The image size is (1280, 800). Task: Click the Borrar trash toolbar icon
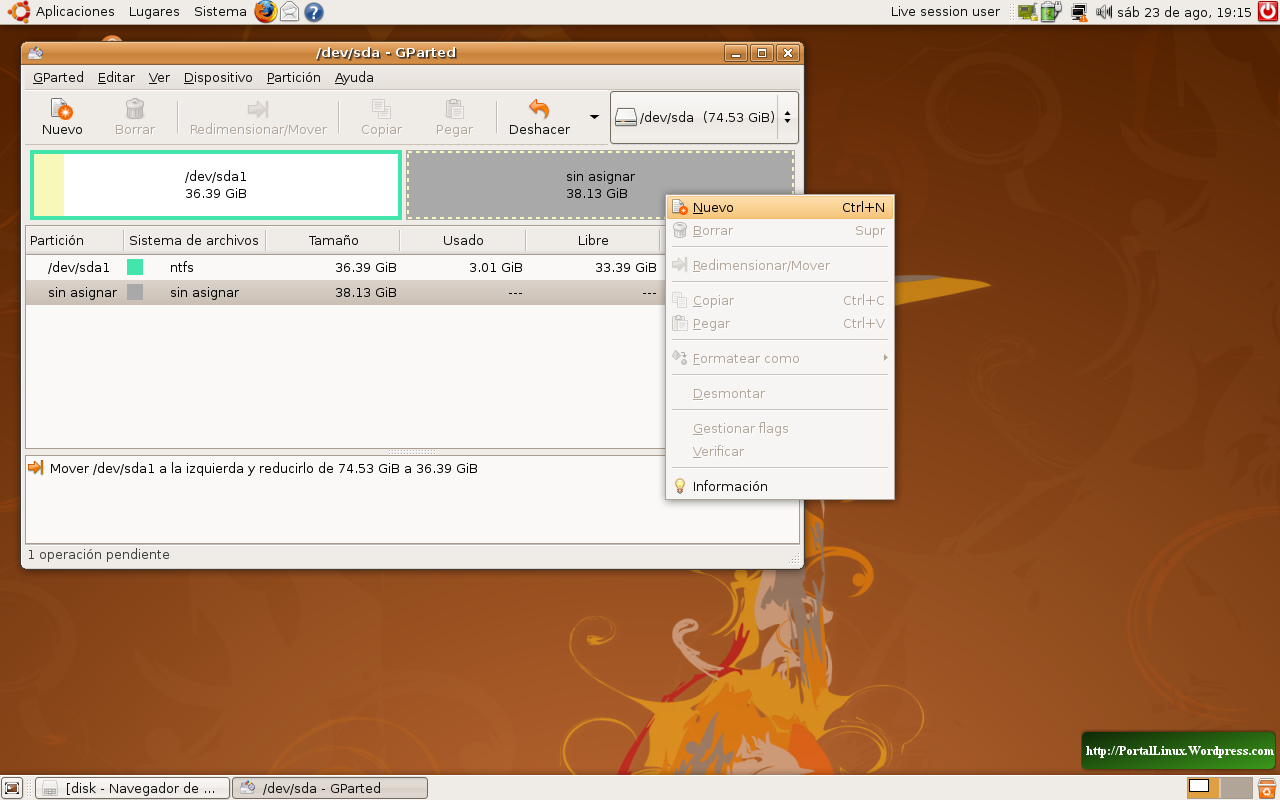click(135, 109)
